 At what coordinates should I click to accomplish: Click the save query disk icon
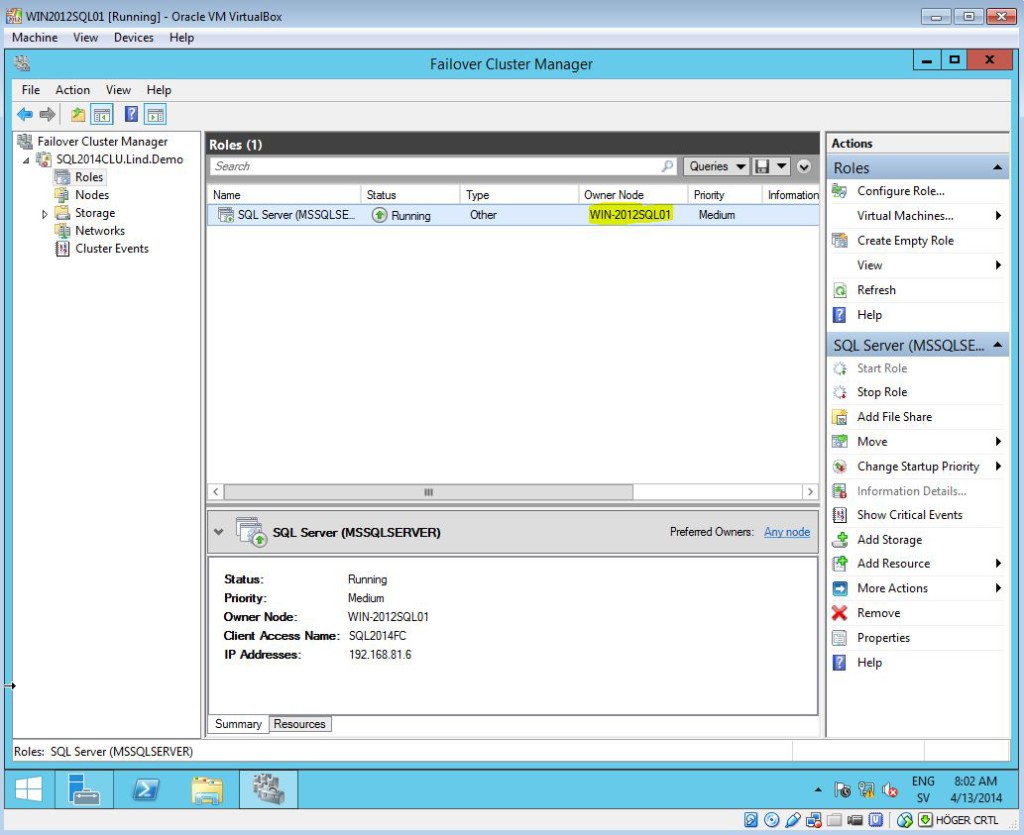point(761,166)
